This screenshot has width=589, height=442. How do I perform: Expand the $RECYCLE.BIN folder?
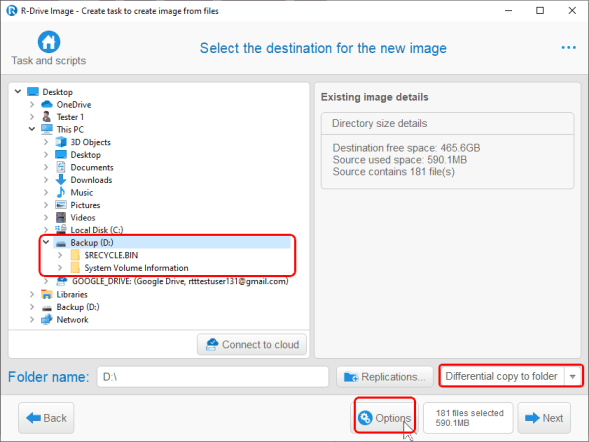(x=60, y=255)
